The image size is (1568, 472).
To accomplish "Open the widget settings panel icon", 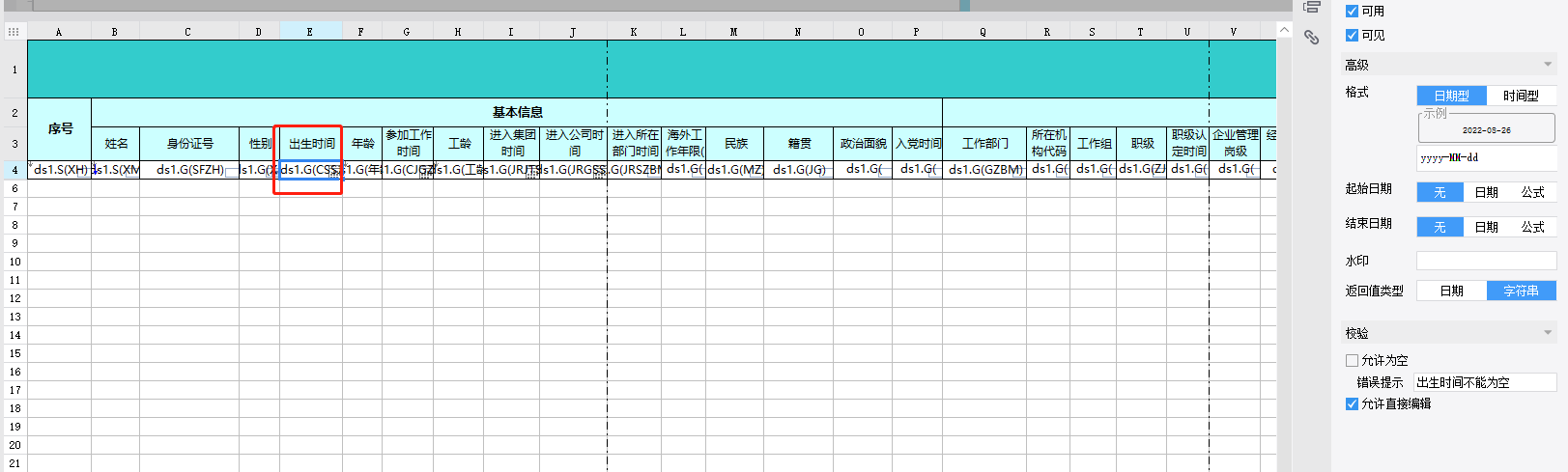I will 1311,8.
